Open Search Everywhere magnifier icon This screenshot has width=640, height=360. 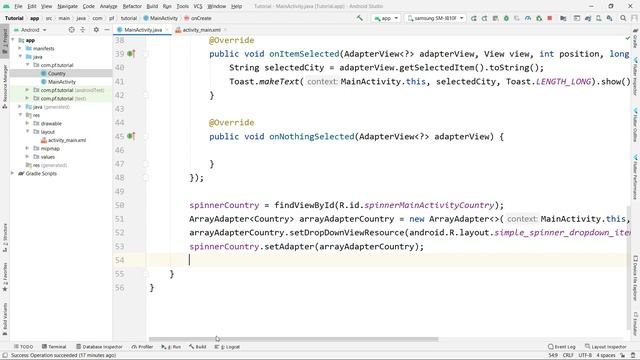(623, 18)
